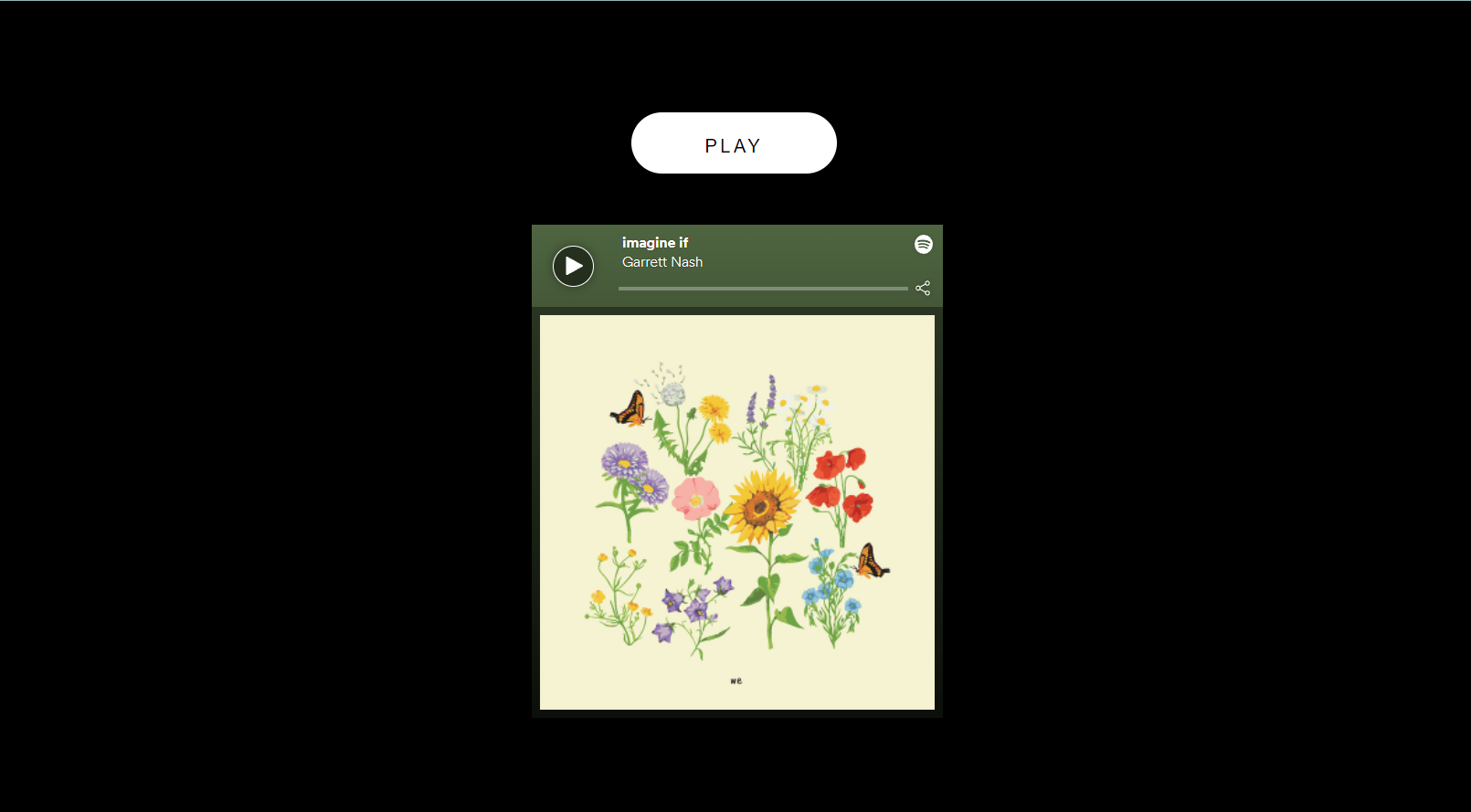Image resolution: width=1471 pixels, height=812 pixels.
Task: Start the Spotify track with the round play icon
Action: pyautogui.click(x=573, y=266)
